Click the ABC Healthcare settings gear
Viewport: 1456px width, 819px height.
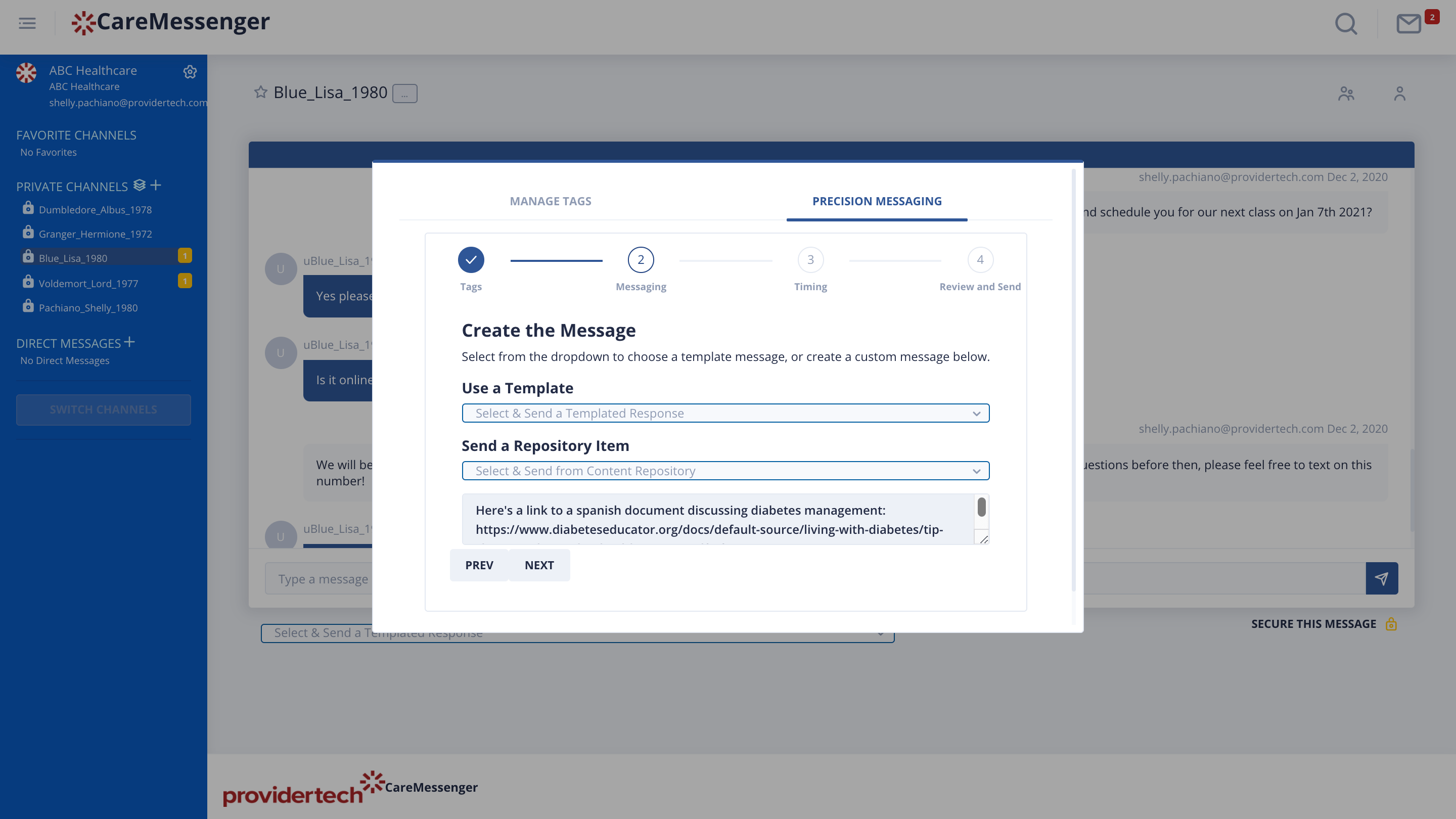click(190, 72)
